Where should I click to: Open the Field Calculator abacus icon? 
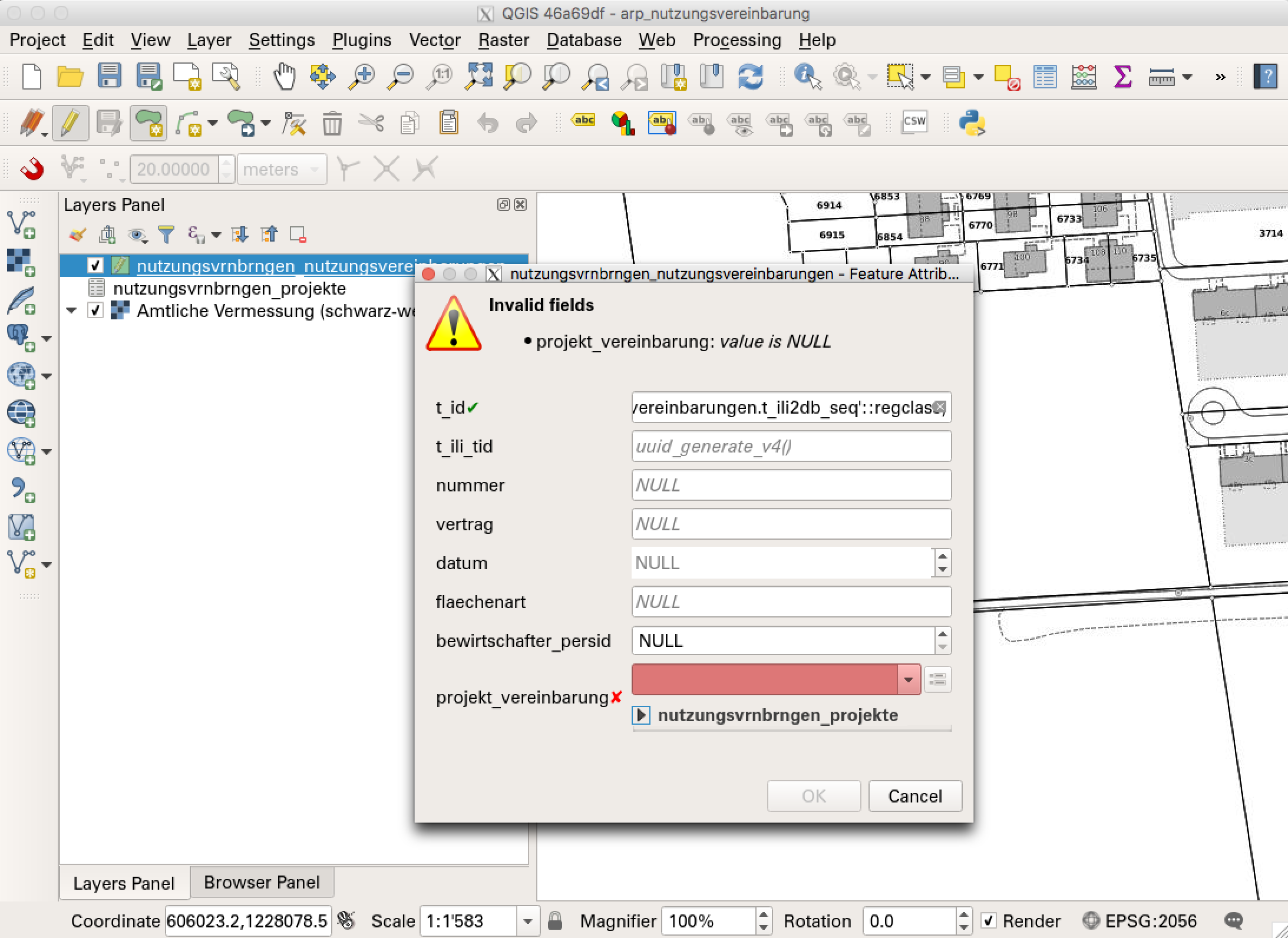(x=1084, y=77)
